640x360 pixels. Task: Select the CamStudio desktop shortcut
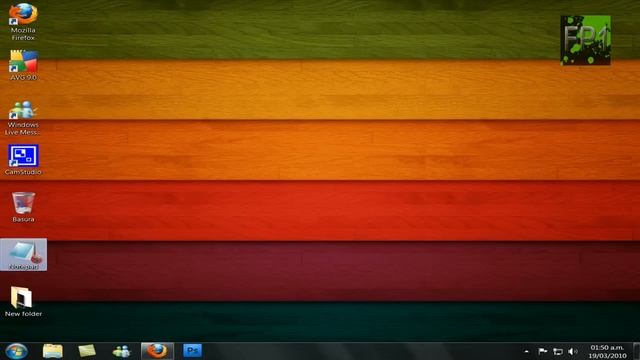point(23,160)
